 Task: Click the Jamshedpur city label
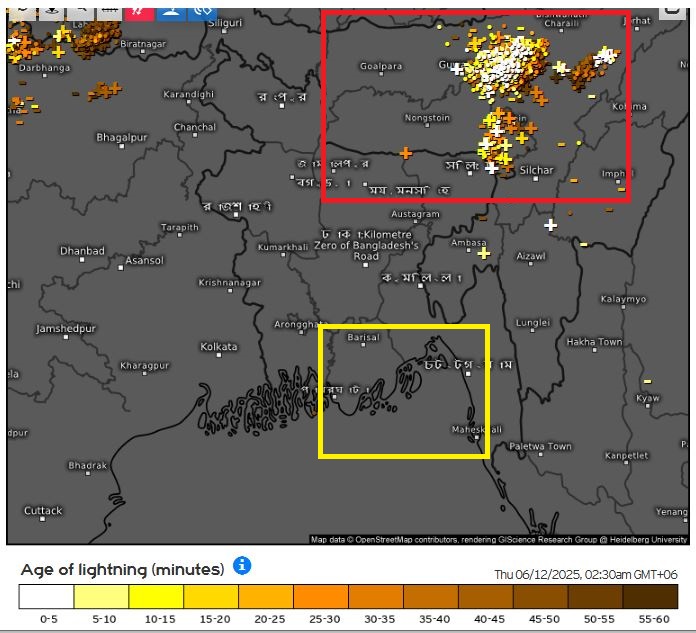[x=66, y=328]
